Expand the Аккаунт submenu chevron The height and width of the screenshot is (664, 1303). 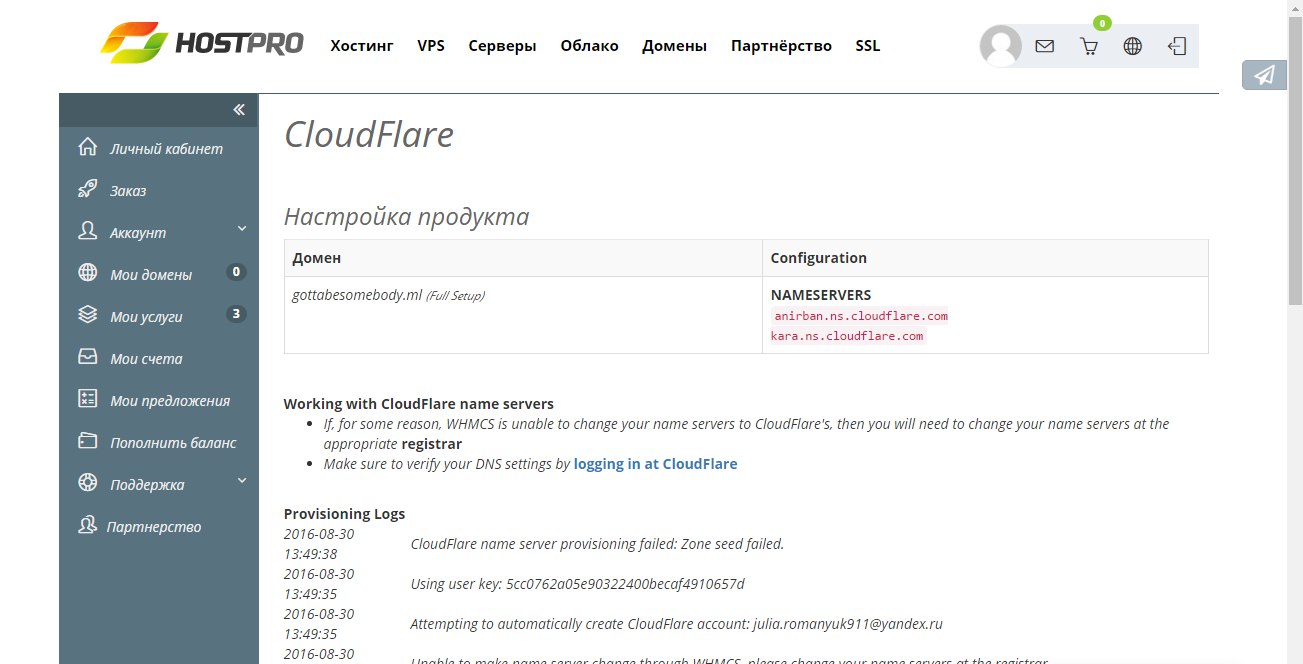[x=242, y=229]
